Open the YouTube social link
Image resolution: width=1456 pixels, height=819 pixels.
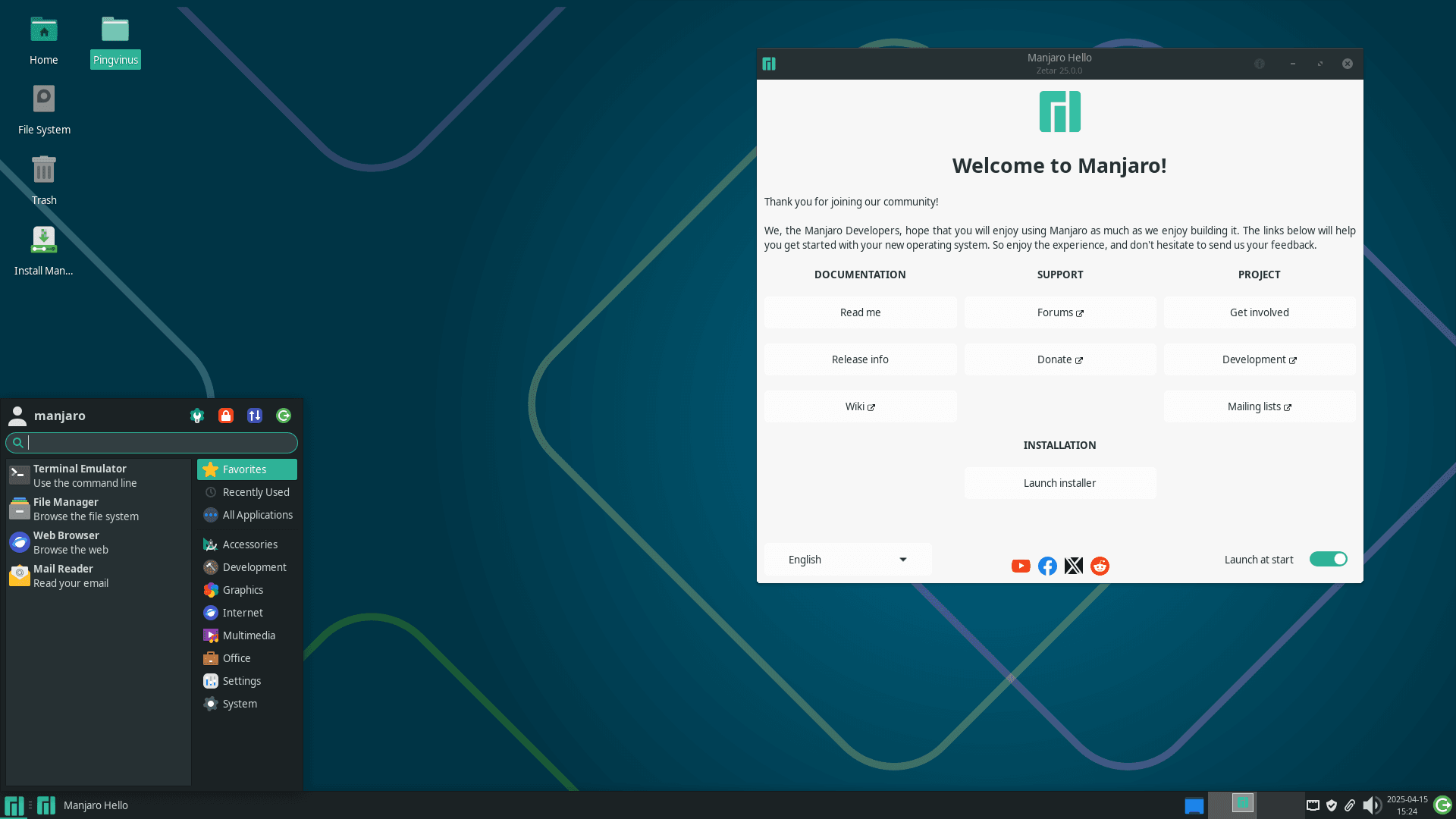click(1021, 566)
